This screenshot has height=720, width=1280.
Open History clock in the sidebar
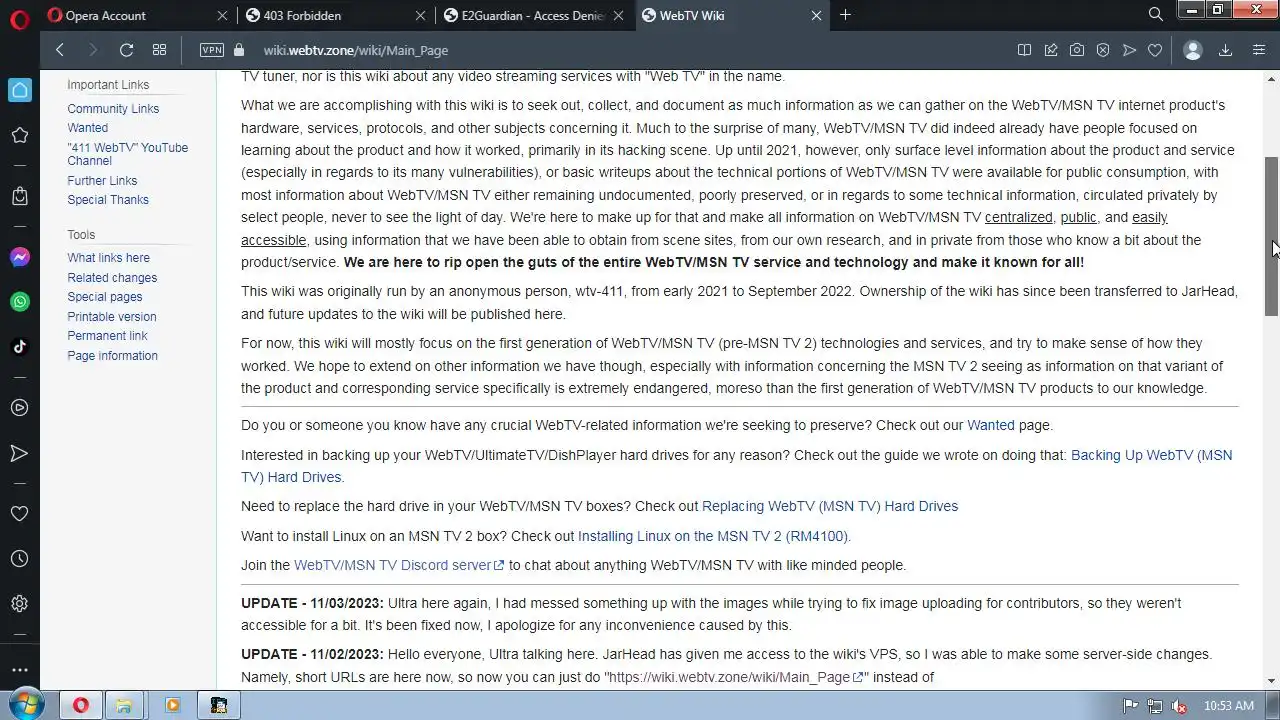point(19,559)
